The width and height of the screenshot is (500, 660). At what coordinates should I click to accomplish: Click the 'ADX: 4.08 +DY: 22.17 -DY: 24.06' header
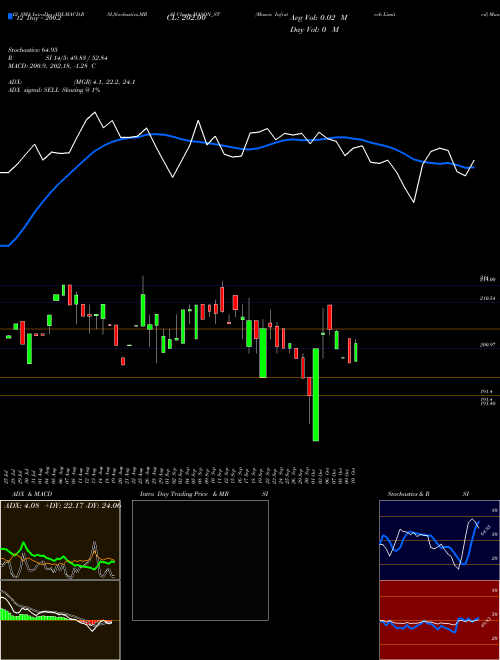point(62,506)
